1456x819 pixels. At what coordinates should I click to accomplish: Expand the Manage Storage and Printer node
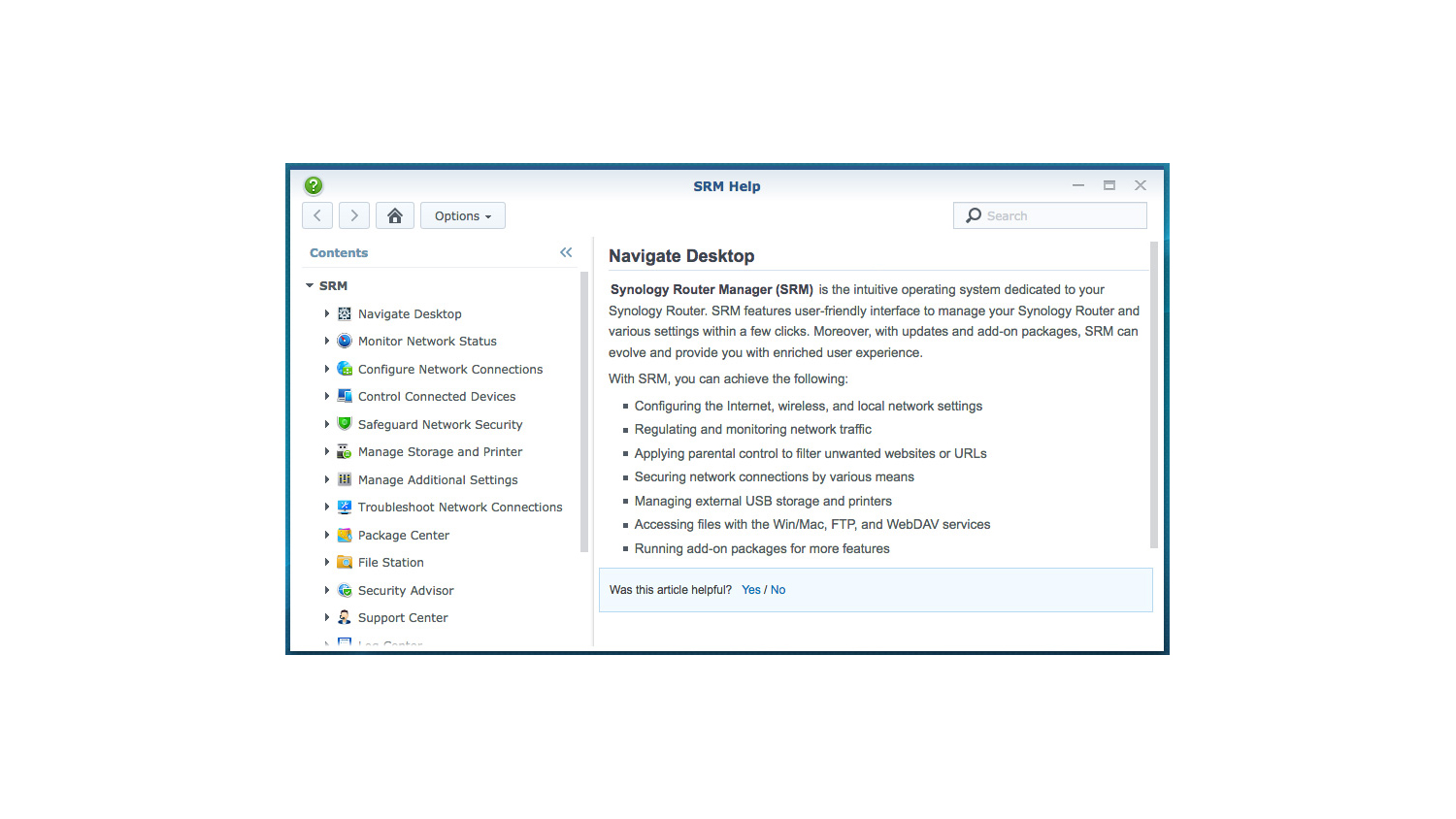point(327,451)
